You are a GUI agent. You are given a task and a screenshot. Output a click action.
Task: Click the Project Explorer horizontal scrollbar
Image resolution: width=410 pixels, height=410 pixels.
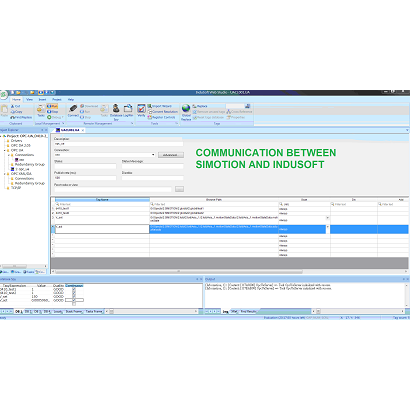pos(14,266)
